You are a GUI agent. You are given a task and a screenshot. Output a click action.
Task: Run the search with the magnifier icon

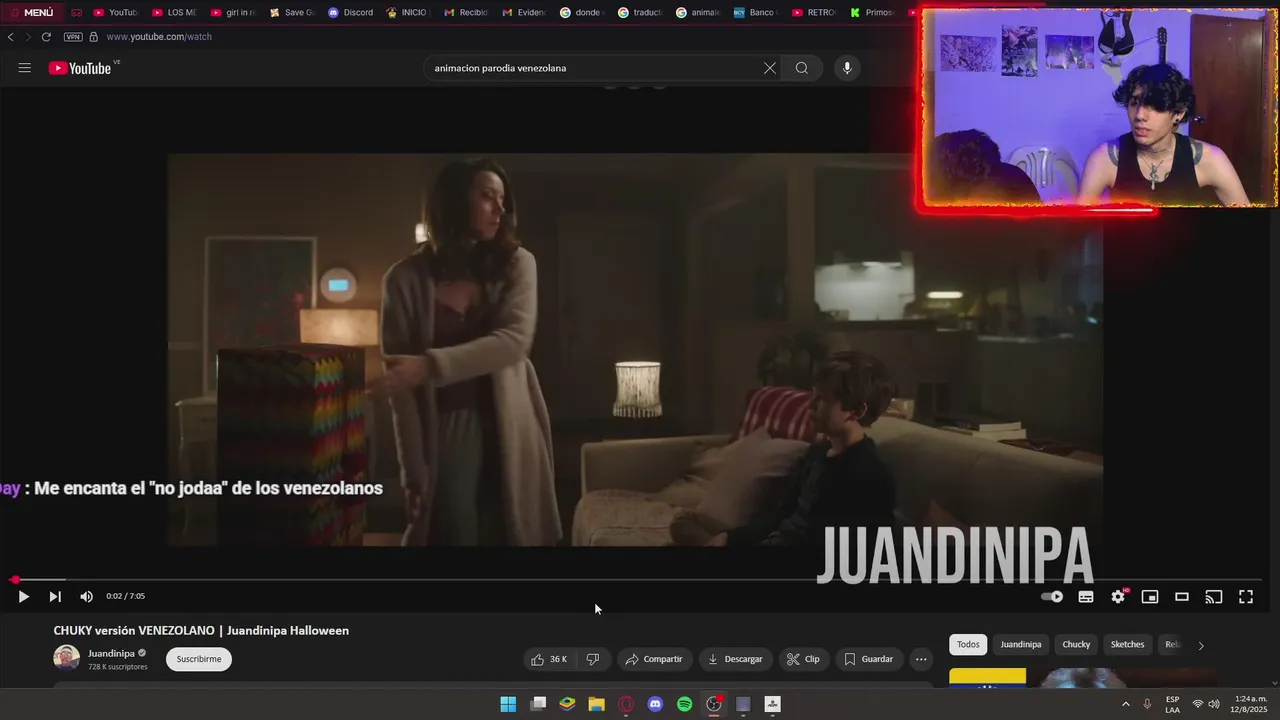(x=801, y=68)
